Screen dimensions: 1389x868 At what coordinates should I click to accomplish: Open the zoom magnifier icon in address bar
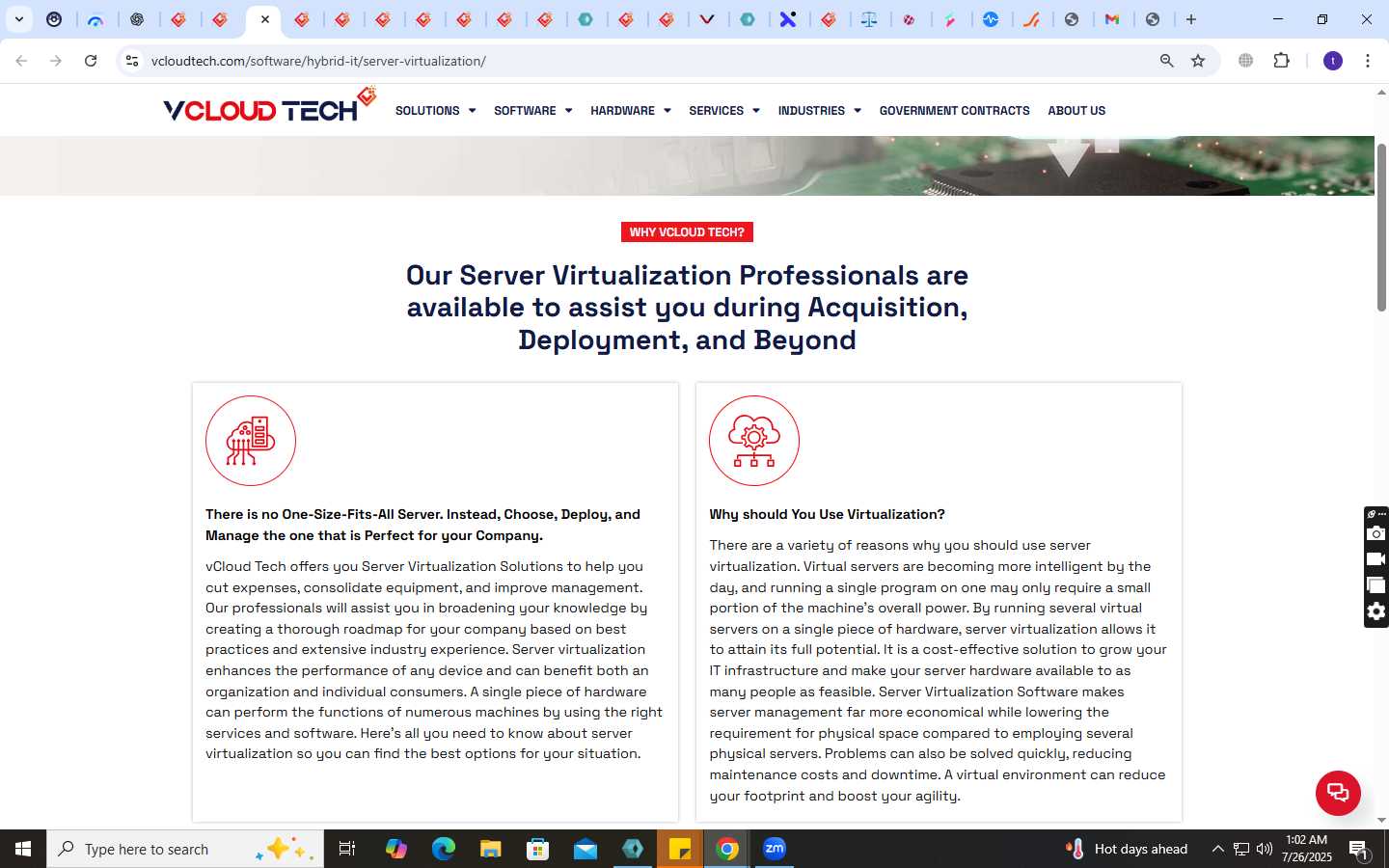pyautogui.click(x=1167, y=61)
